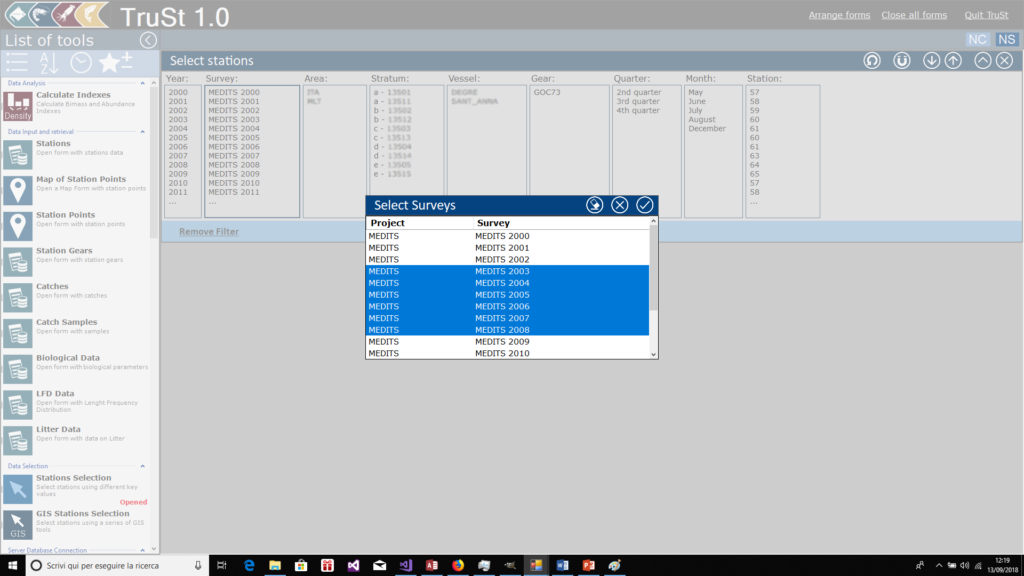Open favorites star plus-minus icon

[116, 63]
